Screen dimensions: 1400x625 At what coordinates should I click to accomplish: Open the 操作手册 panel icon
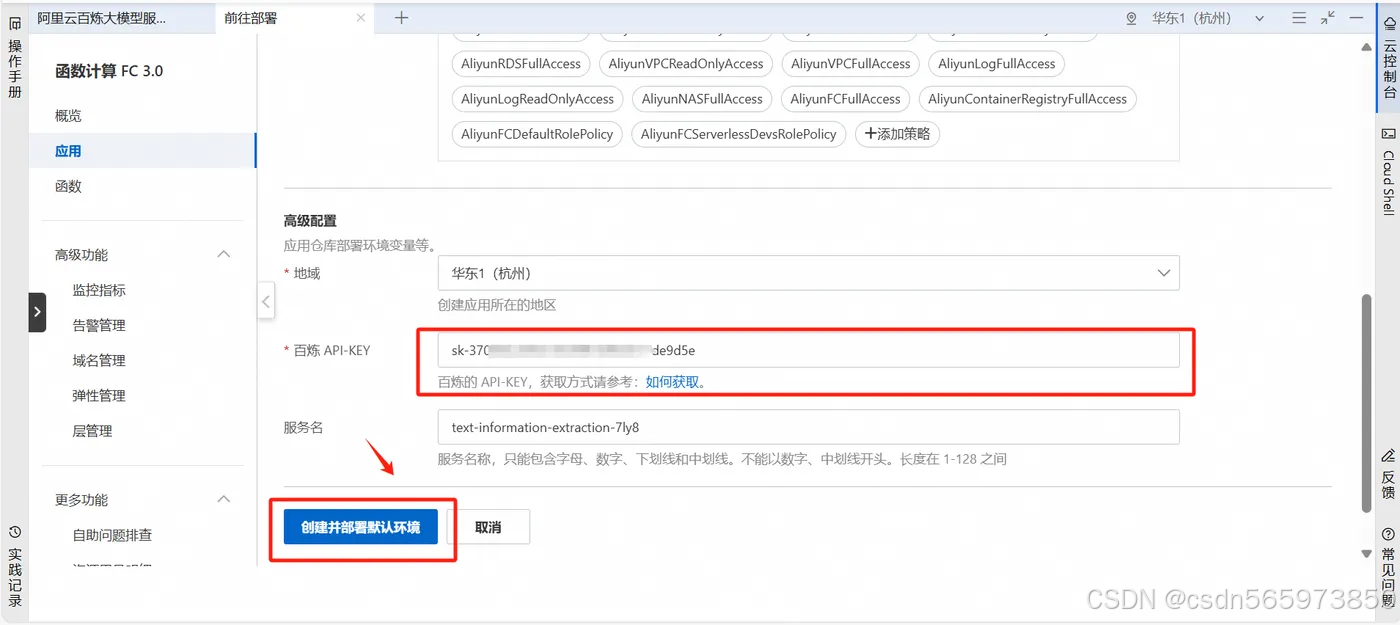(14, 24)
